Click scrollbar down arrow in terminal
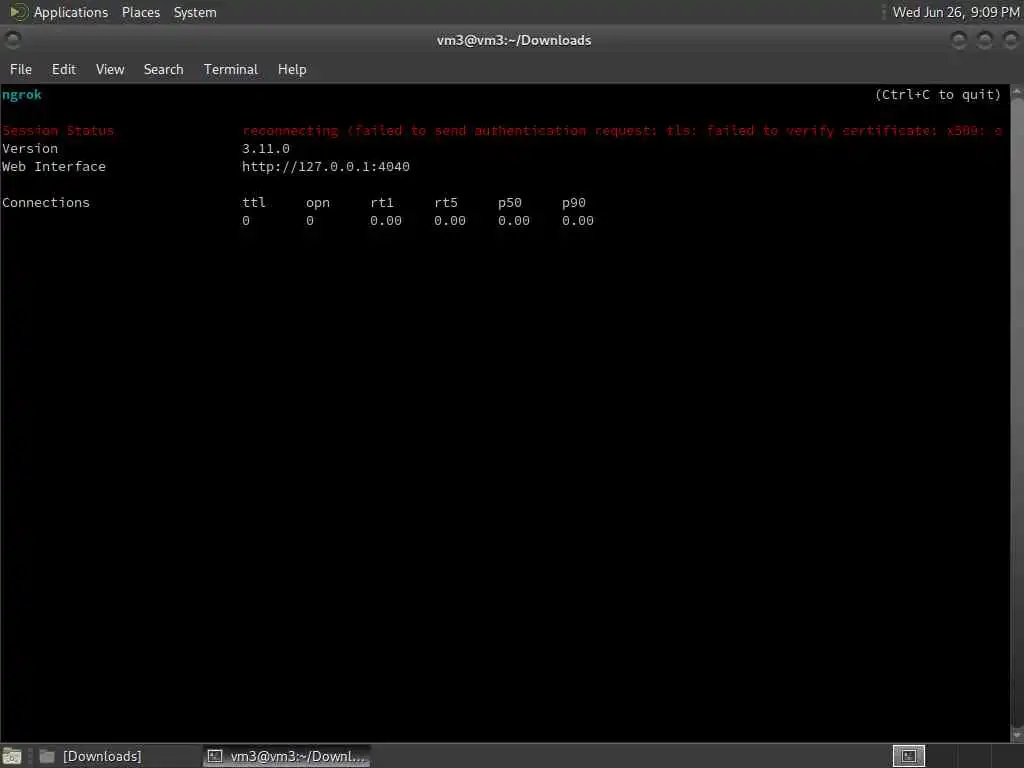The height and width of the screenshot is (768, 1024). (x=1017, y=735)
